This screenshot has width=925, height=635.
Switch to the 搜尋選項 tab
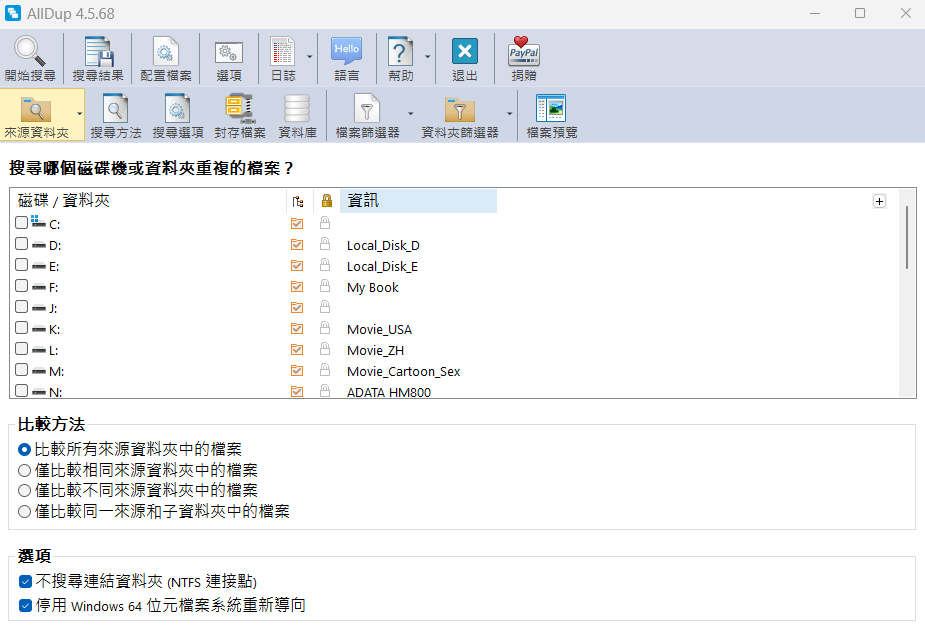tap(178, 116)
